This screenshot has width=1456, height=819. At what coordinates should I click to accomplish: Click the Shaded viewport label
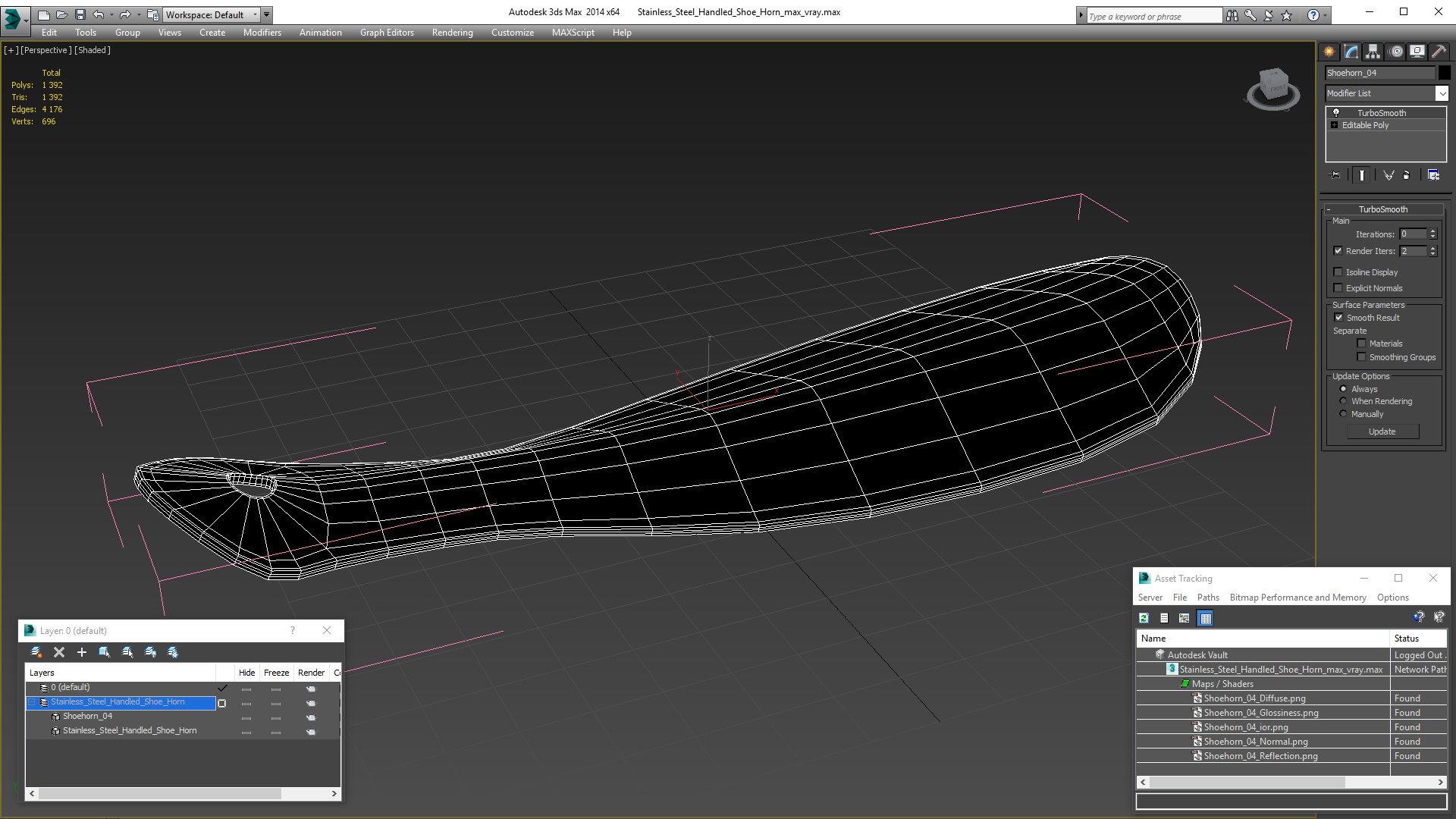pos(93,50)
